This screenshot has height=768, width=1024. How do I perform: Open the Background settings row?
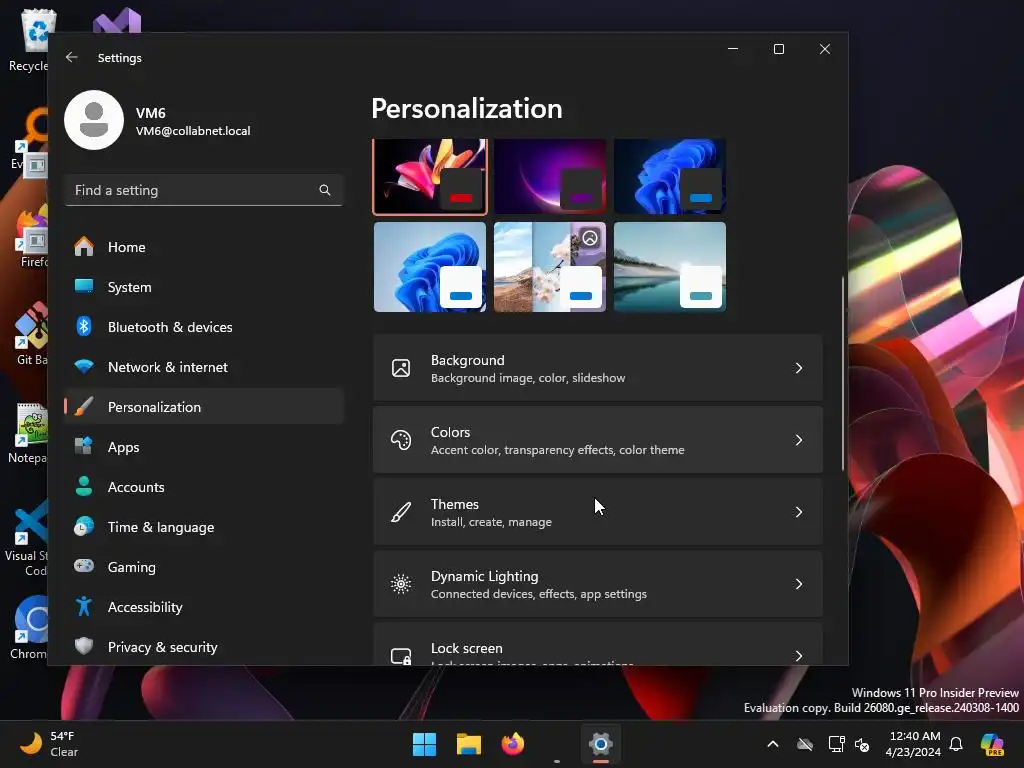coord(598,368)
